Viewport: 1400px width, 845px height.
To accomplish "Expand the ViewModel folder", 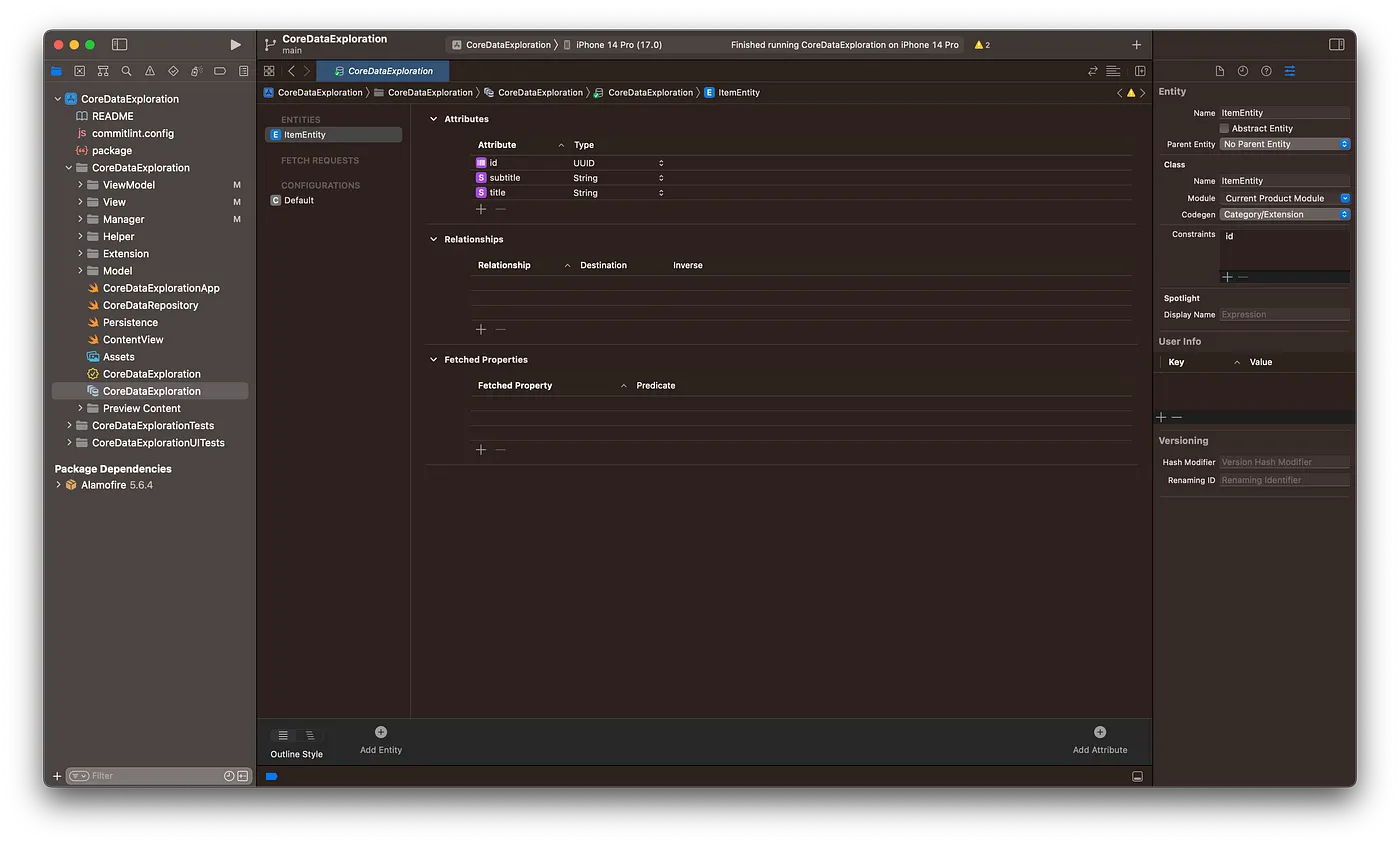I will (80, 185).
